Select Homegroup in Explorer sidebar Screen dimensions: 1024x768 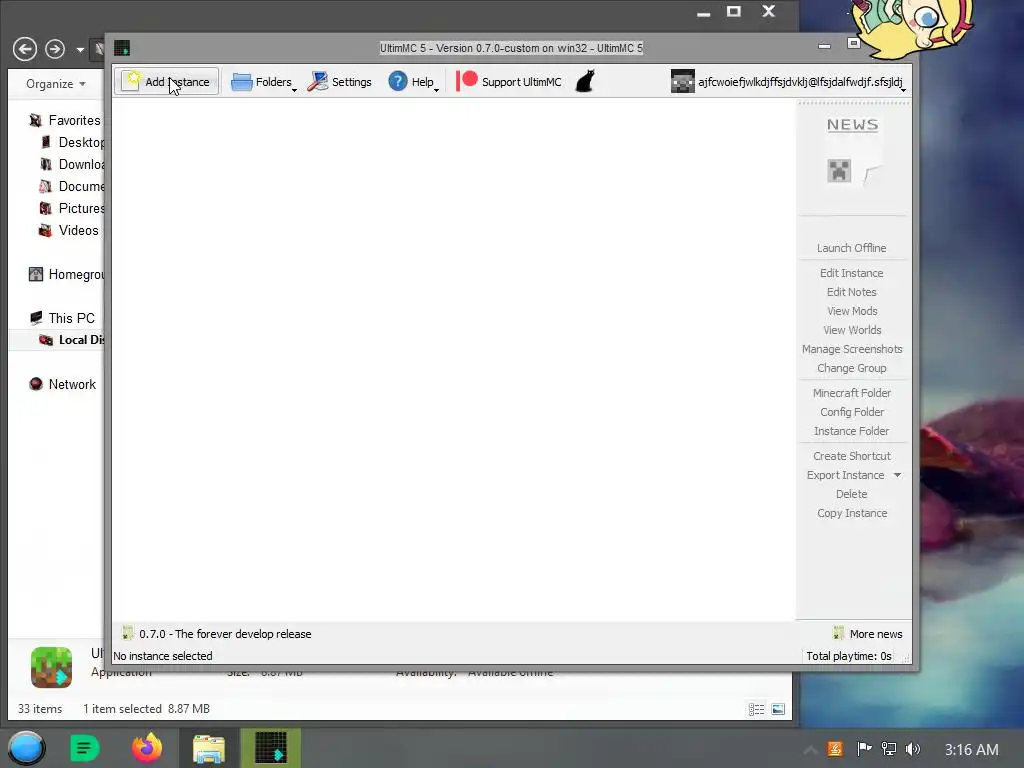(x=66, y=274)
